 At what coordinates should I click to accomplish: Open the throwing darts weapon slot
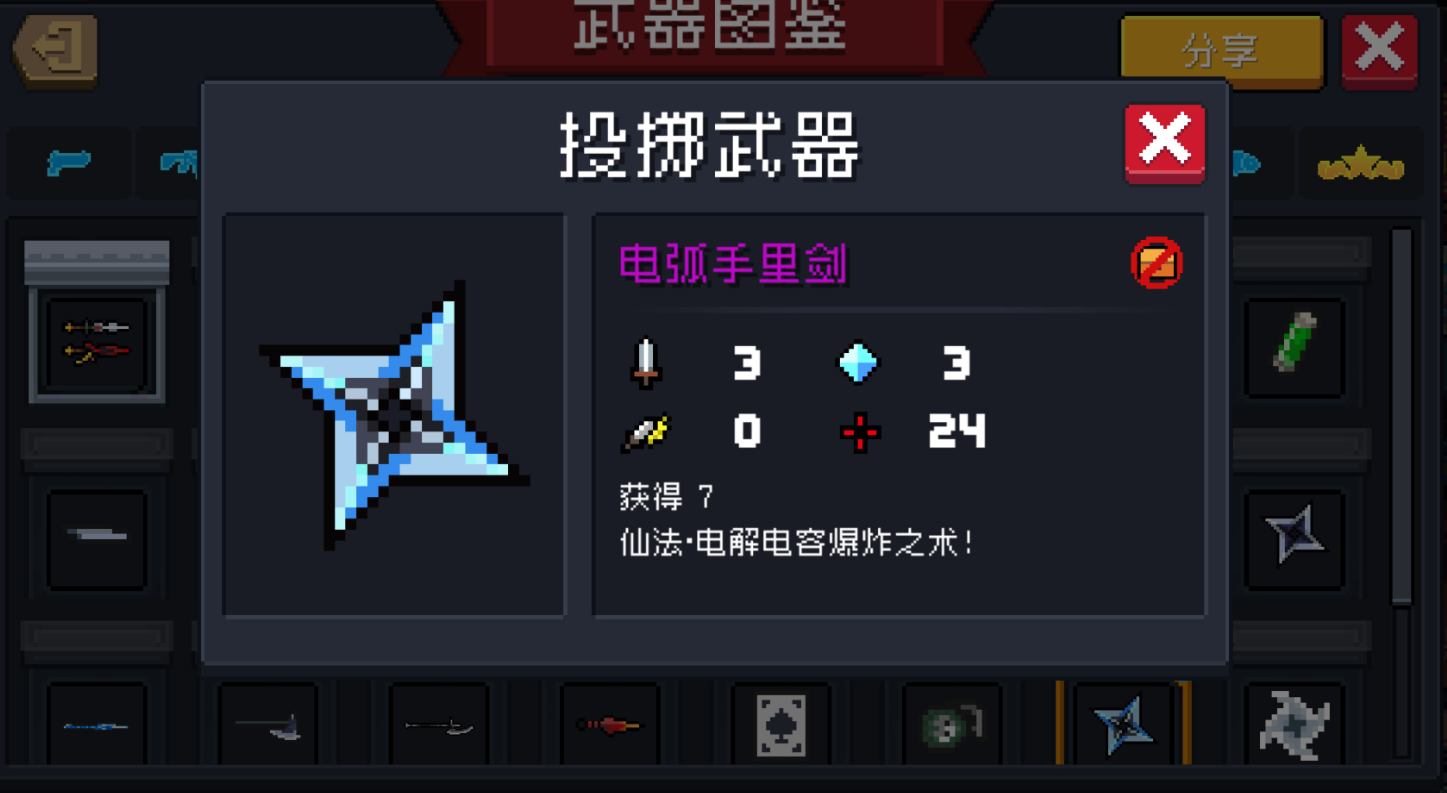click(97, 343)
